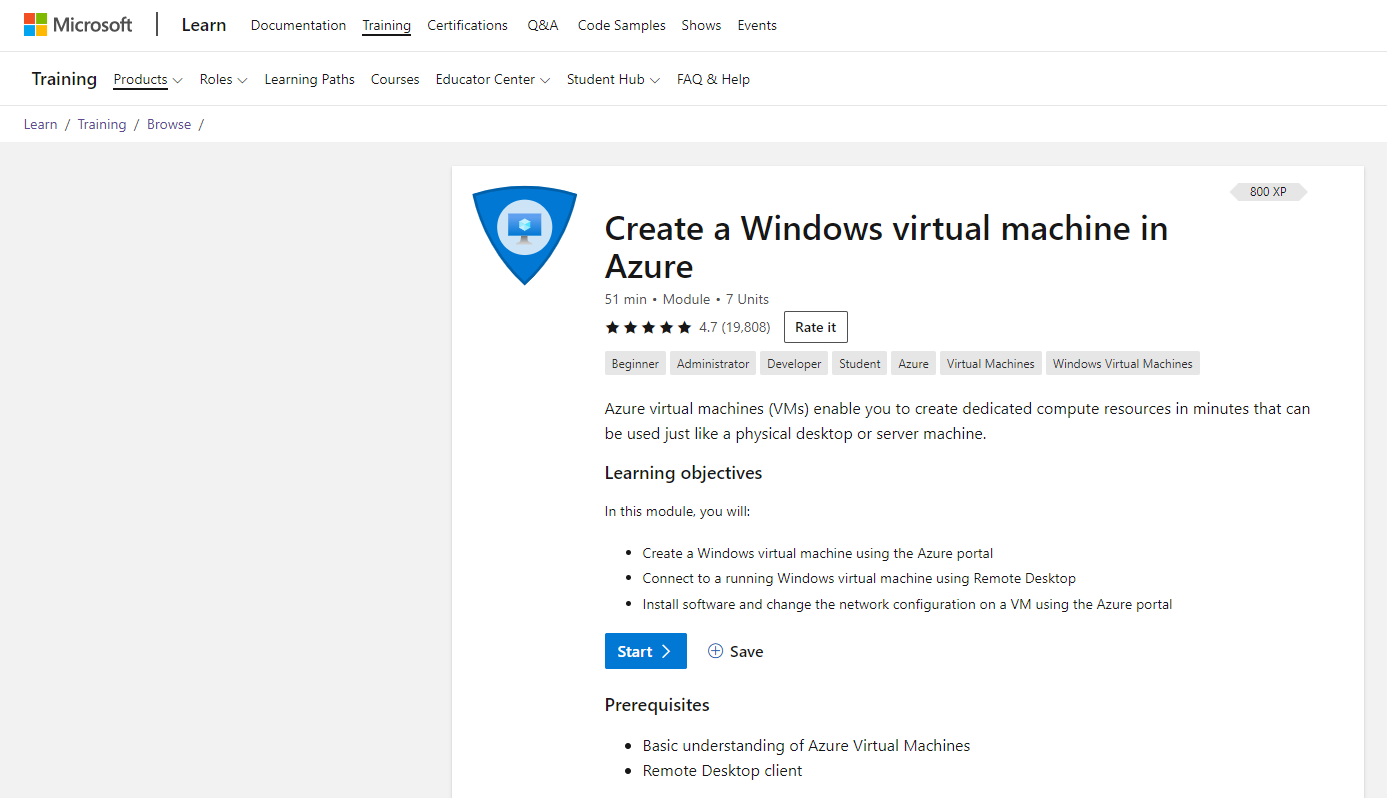Image resolution: width=1387 pixels, height=798 pixels.
Task: Expand the Products dropdown
Action: [148, 79]
